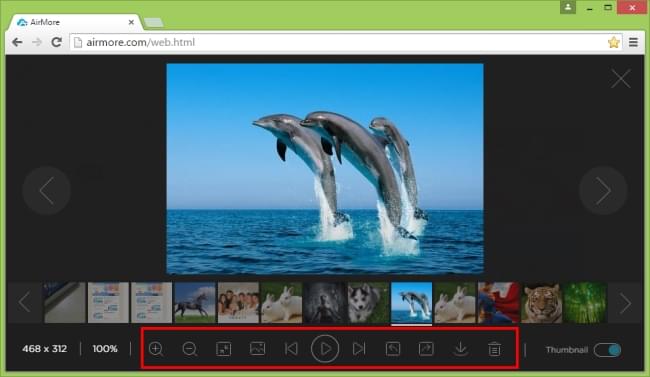650x377 pixels.
Task: Turn off the Thumbnail switch
Action: [x=607, y=350]
